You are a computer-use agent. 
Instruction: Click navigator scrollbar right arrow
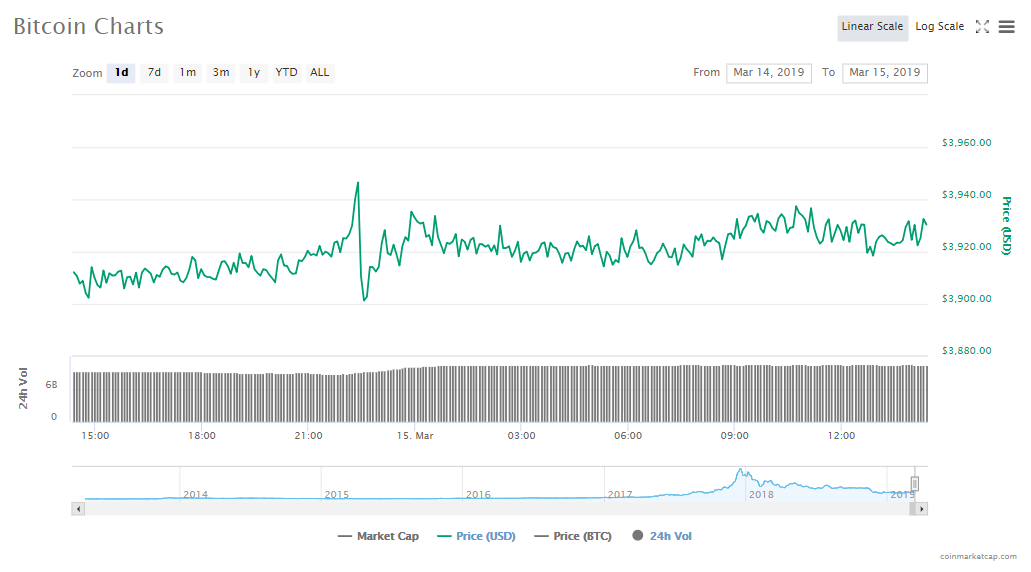click(922, 509)
